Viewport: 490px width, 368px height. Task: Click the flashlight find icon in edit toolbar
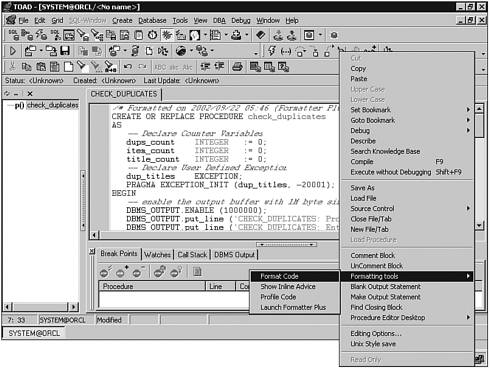[x=82, y=67]
